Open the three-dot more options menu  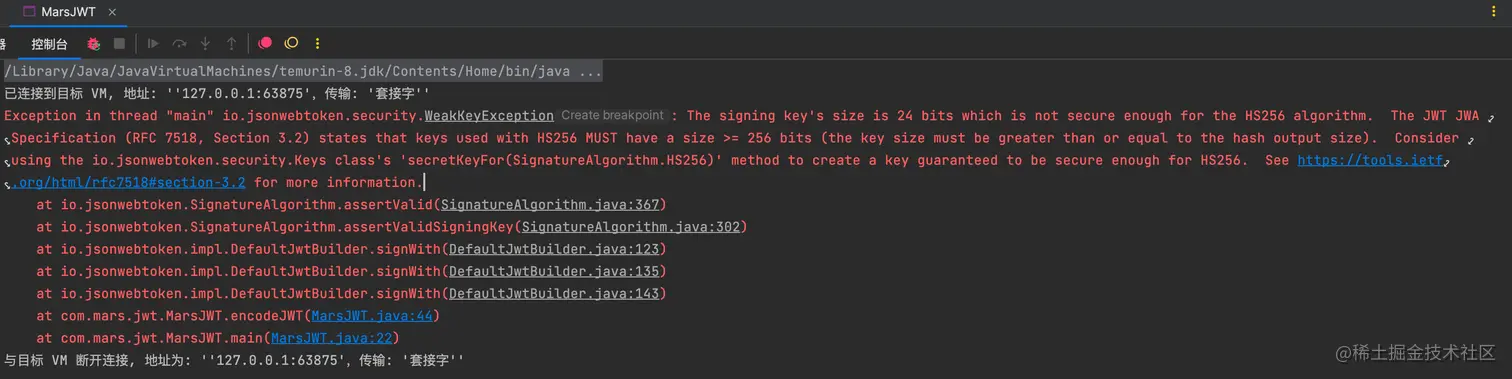318,44
